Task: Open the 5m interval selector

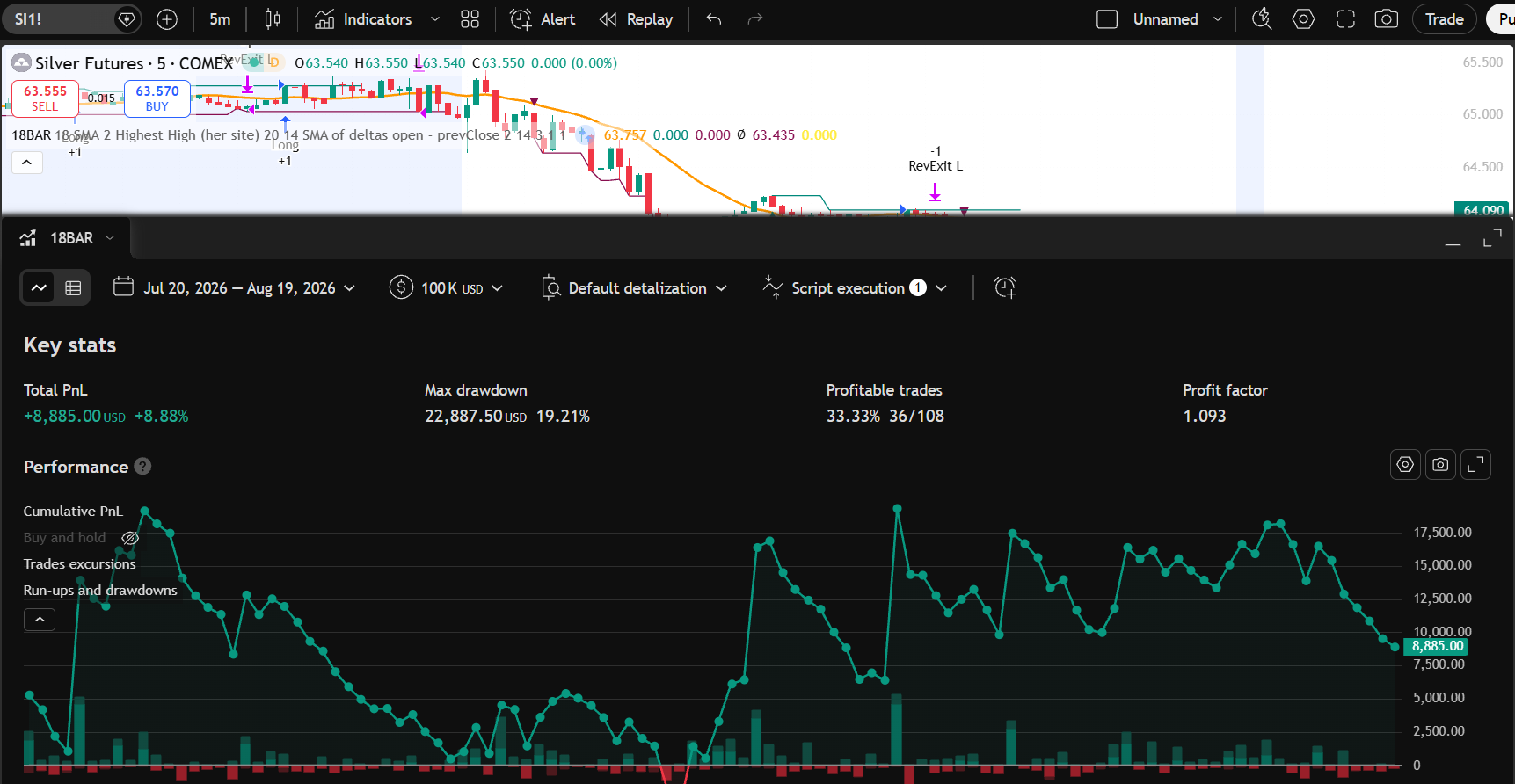Action: point(220,18)
